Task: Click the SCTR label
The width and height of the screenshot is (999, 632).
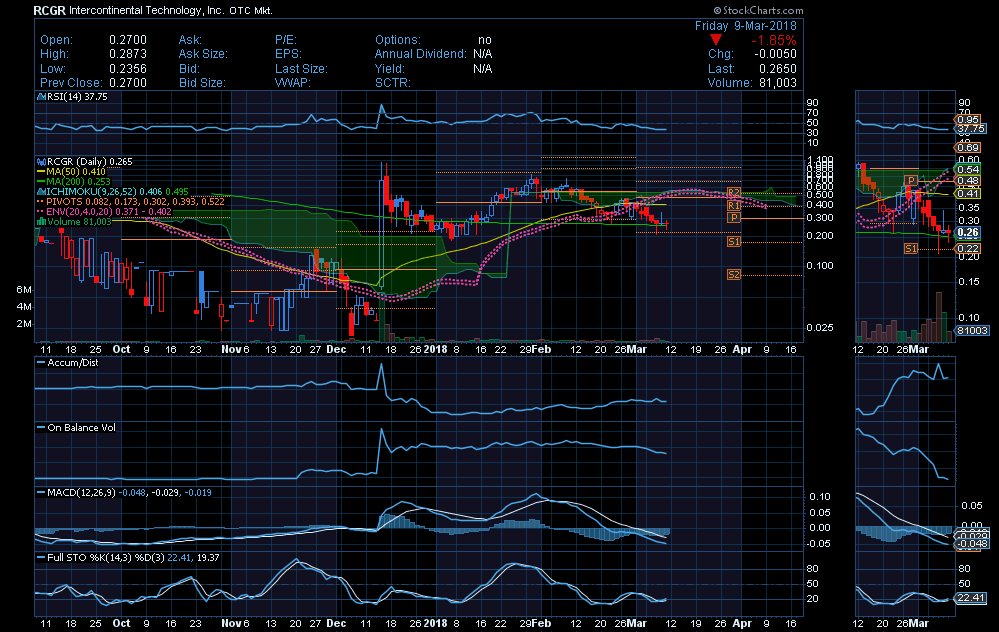Action: 392,83
